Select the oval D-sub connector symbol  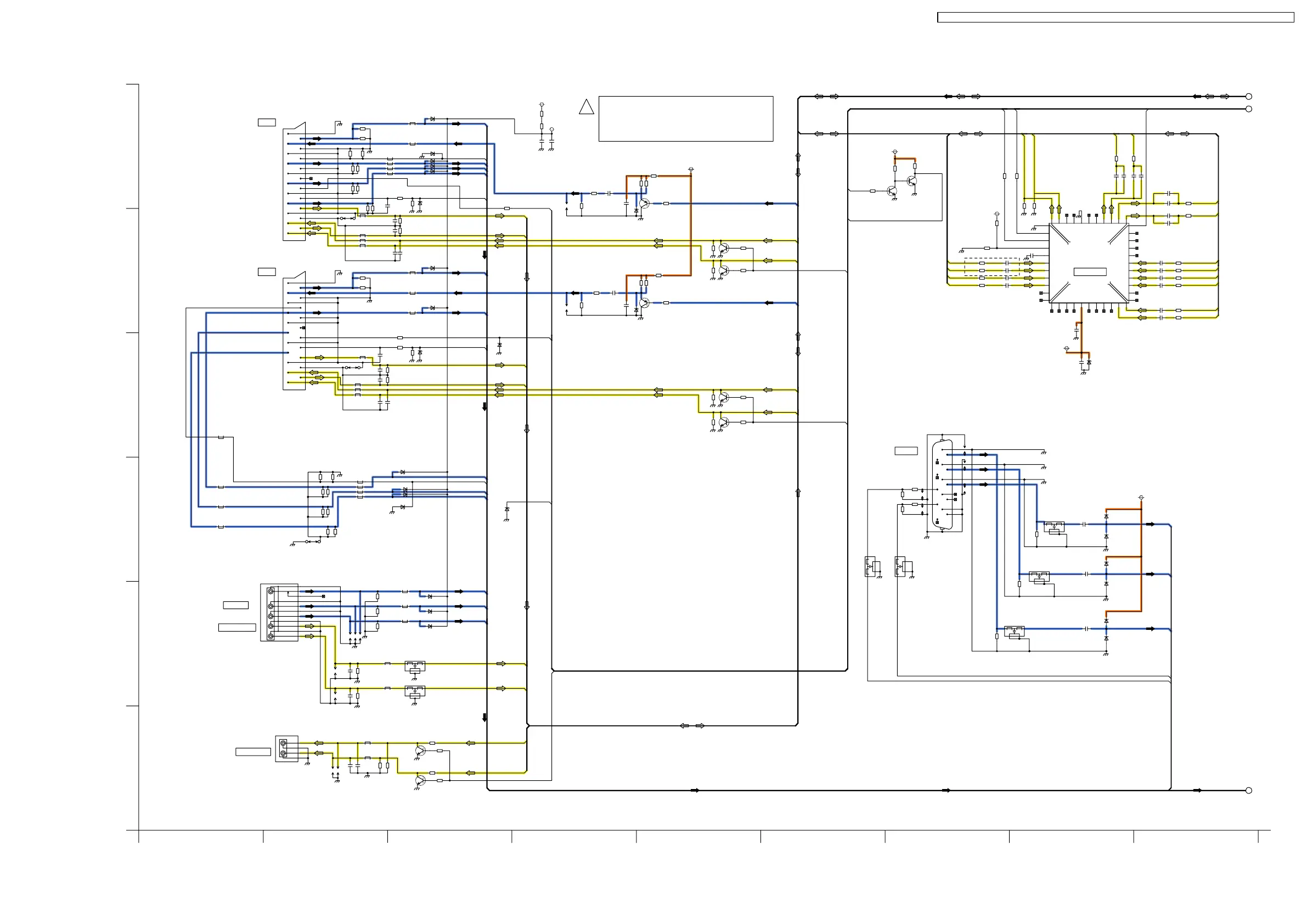click(942, 484)
